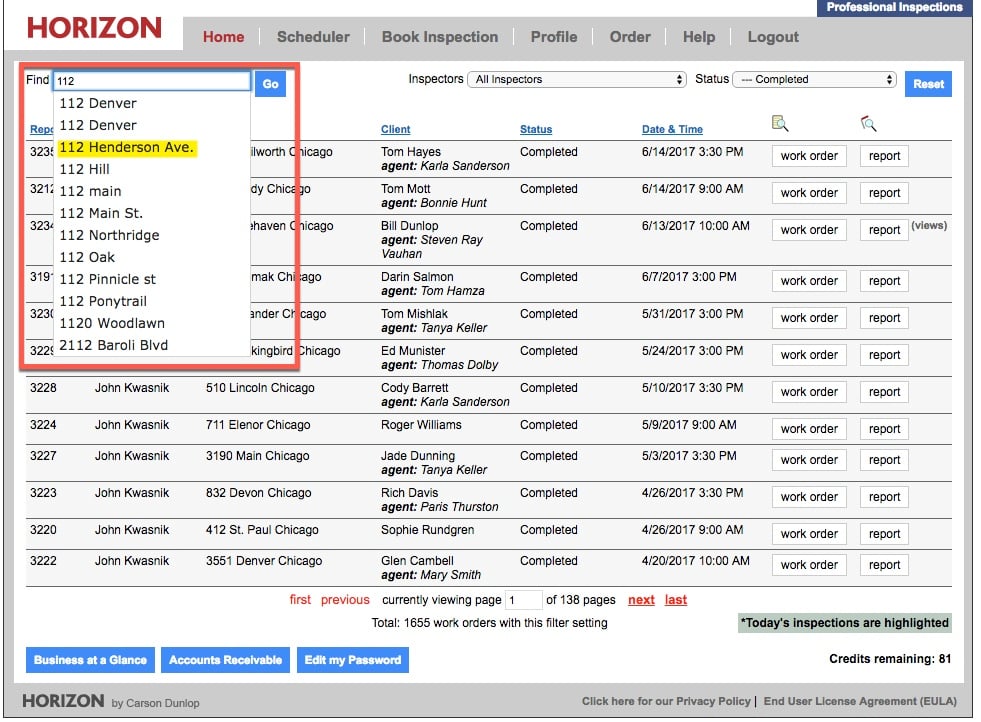Click Logout in the navigation bar

tap(773, 37)
